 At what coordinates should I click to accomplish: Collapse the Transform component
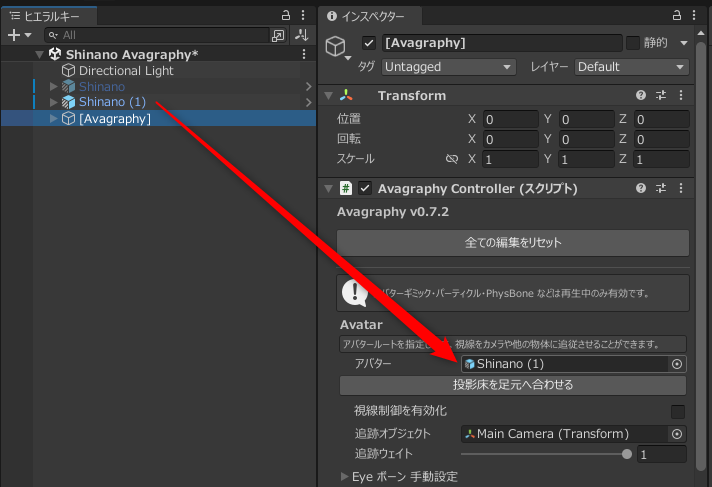coord(328,95)
